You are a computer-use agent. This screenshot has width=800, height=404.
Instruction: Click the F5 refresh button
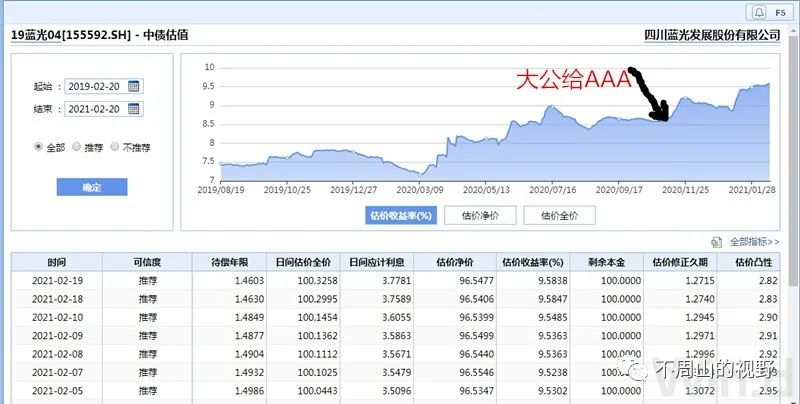click(x=780, y=13)
